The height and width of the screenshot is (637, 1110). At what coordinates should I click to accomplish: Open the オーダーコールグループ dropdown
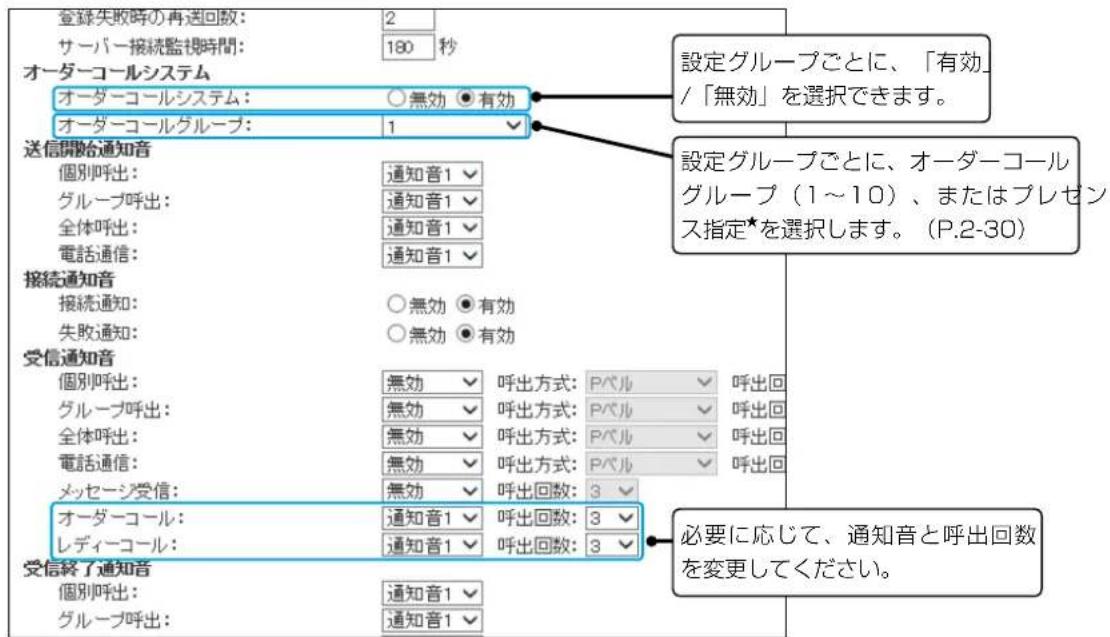point(453,126)
